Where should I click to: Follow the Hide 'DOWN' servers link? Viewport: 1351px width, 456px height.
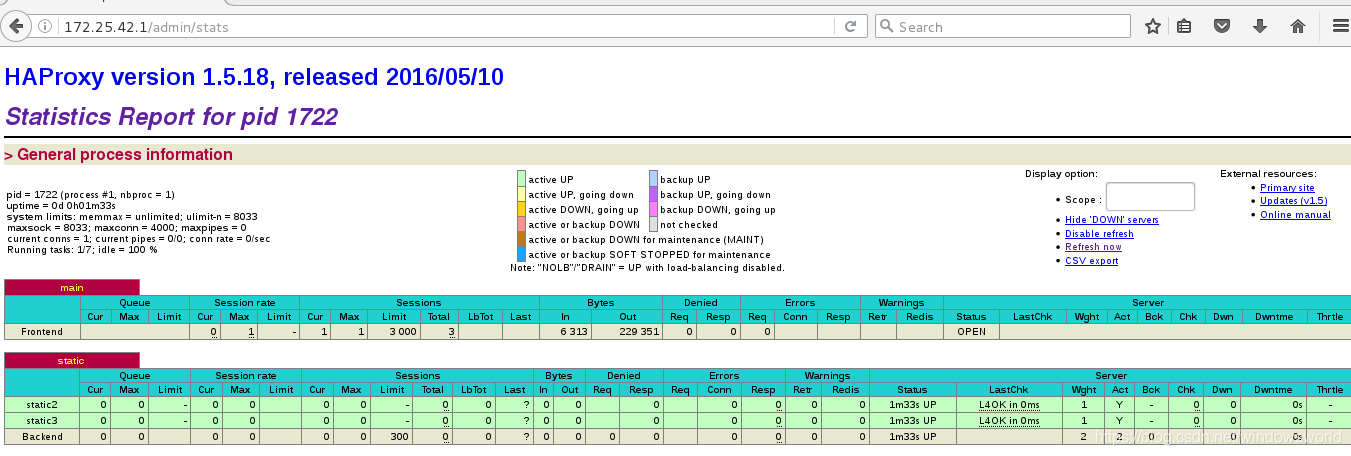tap(1112, 220)
